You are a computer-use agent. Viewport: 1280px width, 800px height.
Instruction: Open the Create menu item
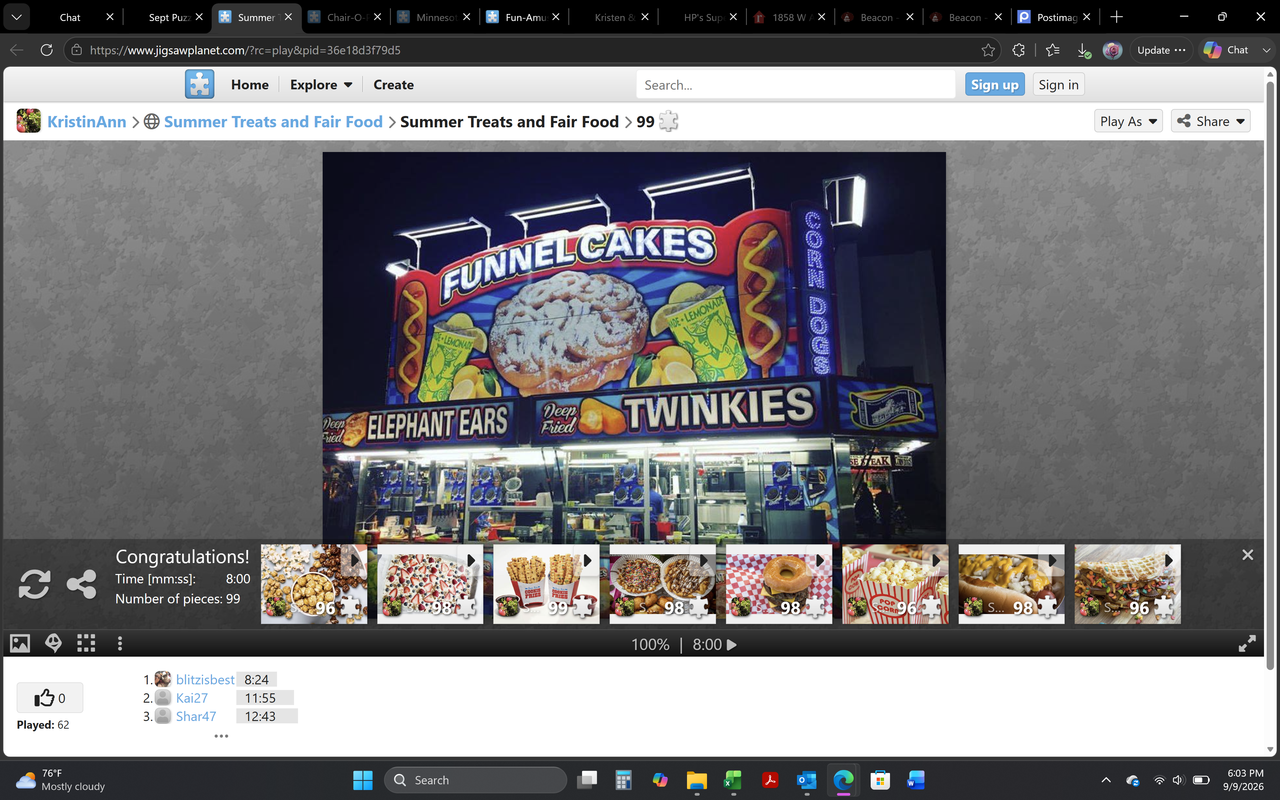[393, 85]
